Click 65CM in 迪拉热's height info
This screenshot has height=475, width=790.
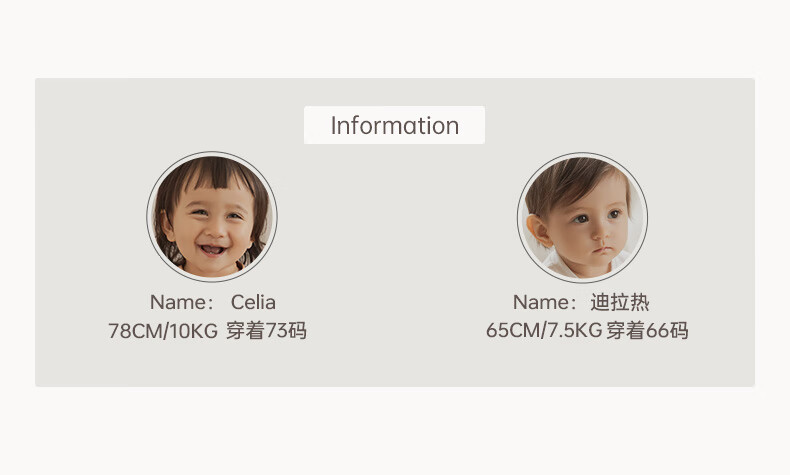(x=511, y=331)
